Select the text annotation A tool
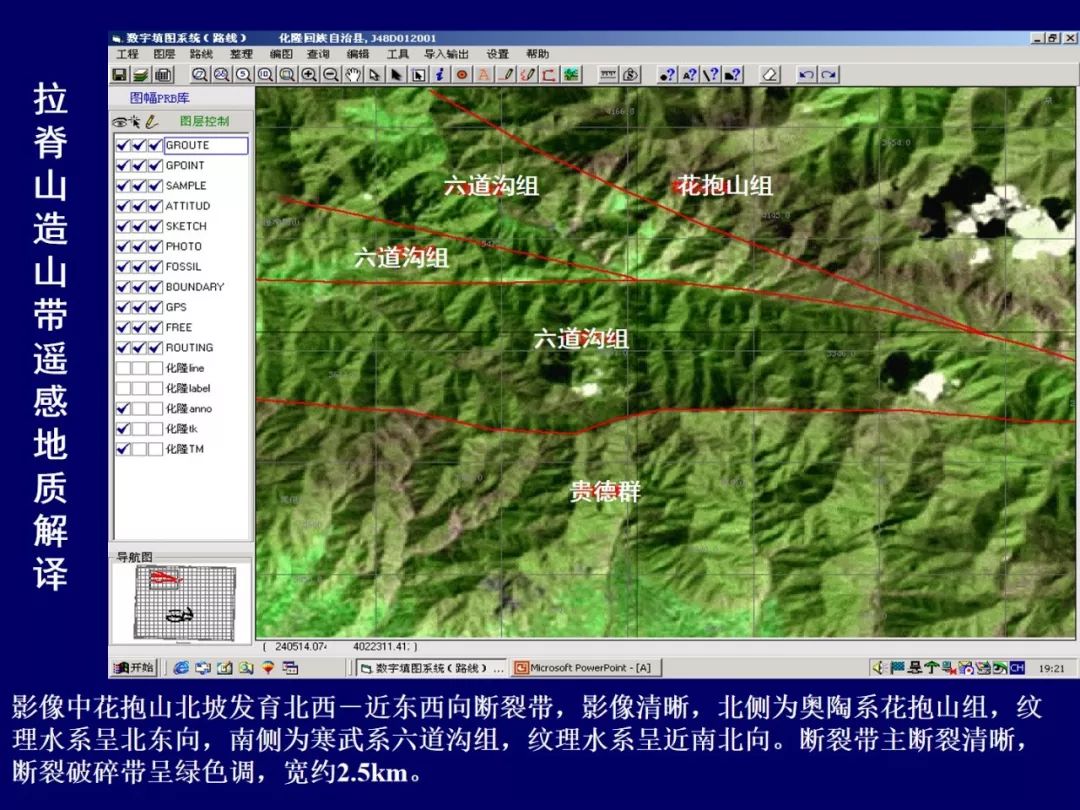 tap(484, 74)
